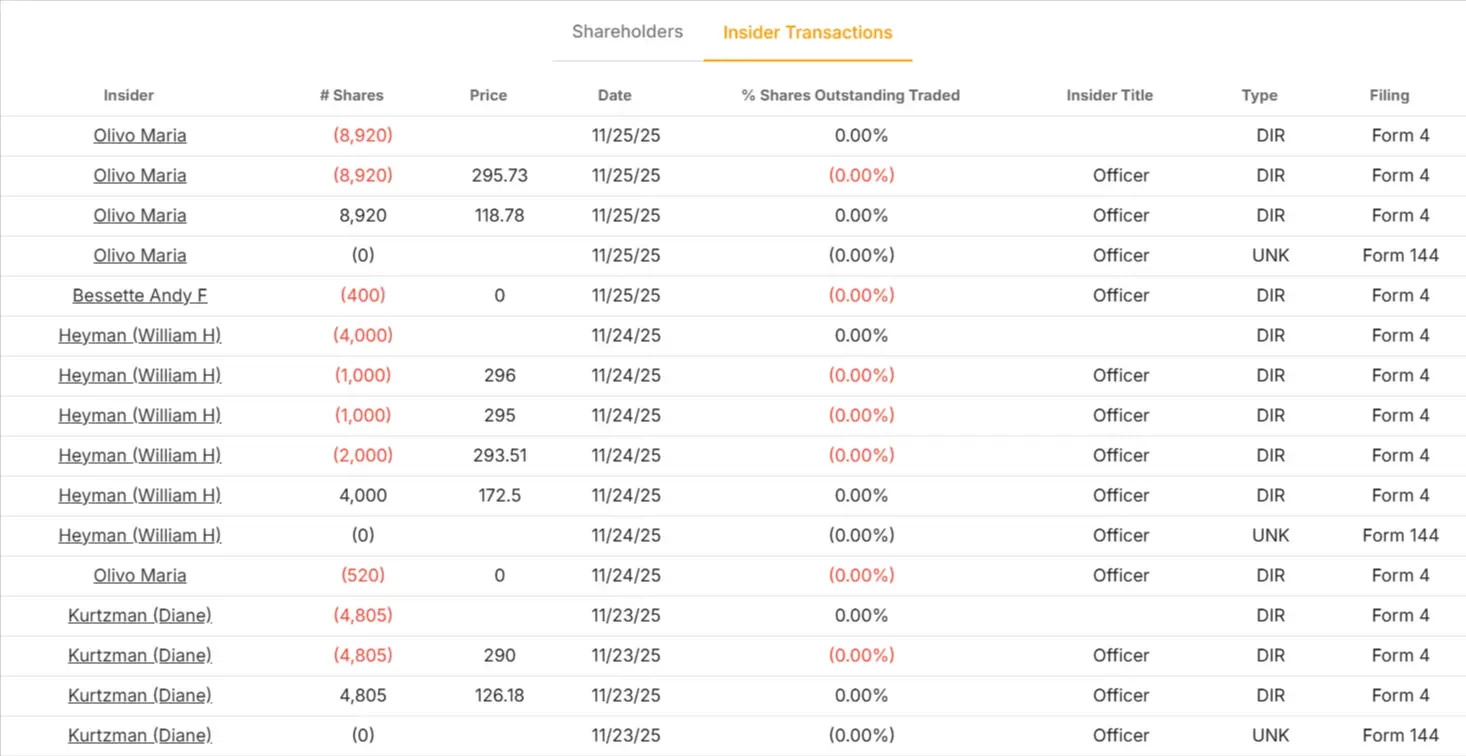Open Olivo Maria link with (520) shares
1466x756 pixels.
pos(140,575)
